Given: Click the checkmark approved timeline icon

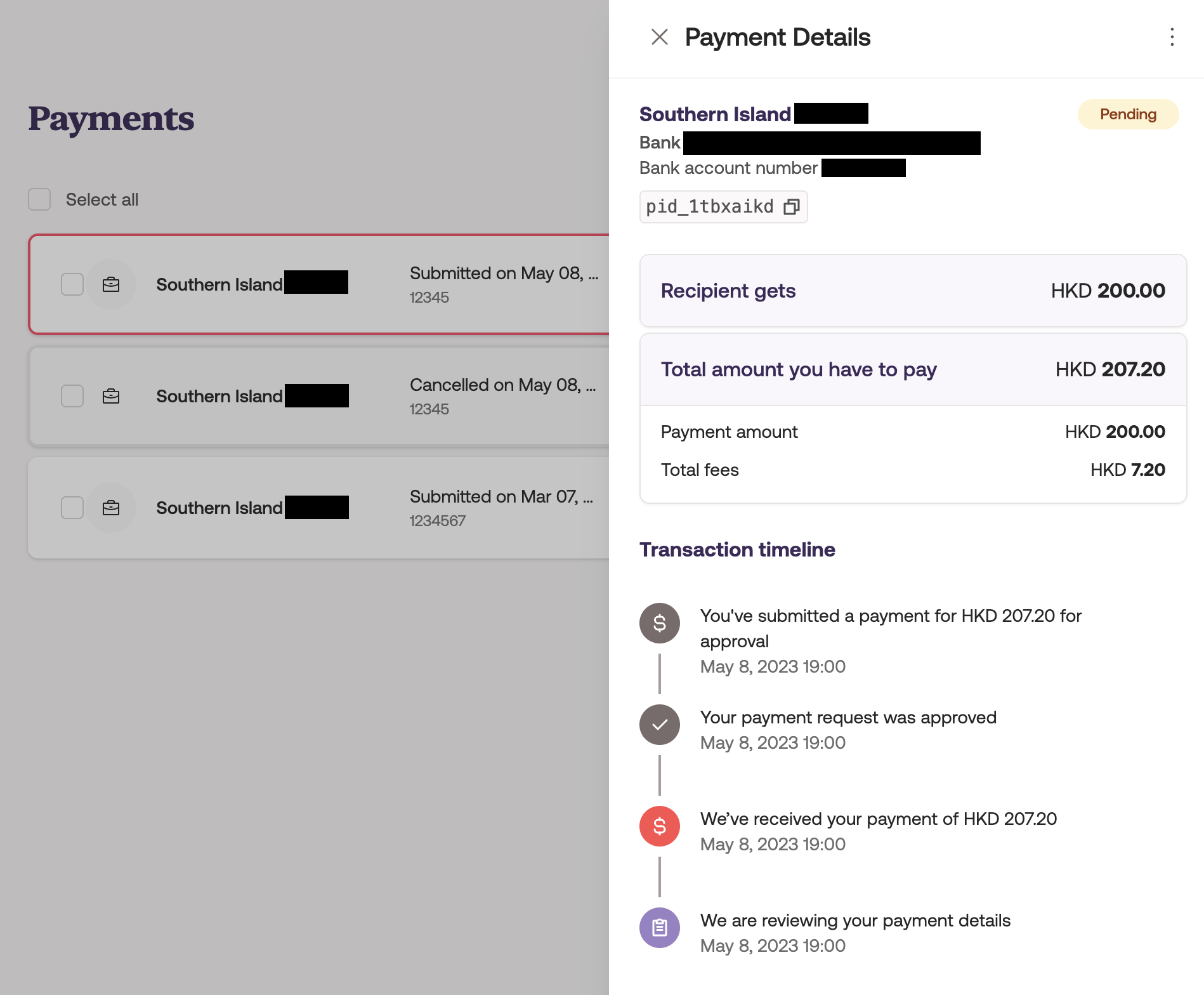Looking at the screenshot, I should (x=659, y=725).
